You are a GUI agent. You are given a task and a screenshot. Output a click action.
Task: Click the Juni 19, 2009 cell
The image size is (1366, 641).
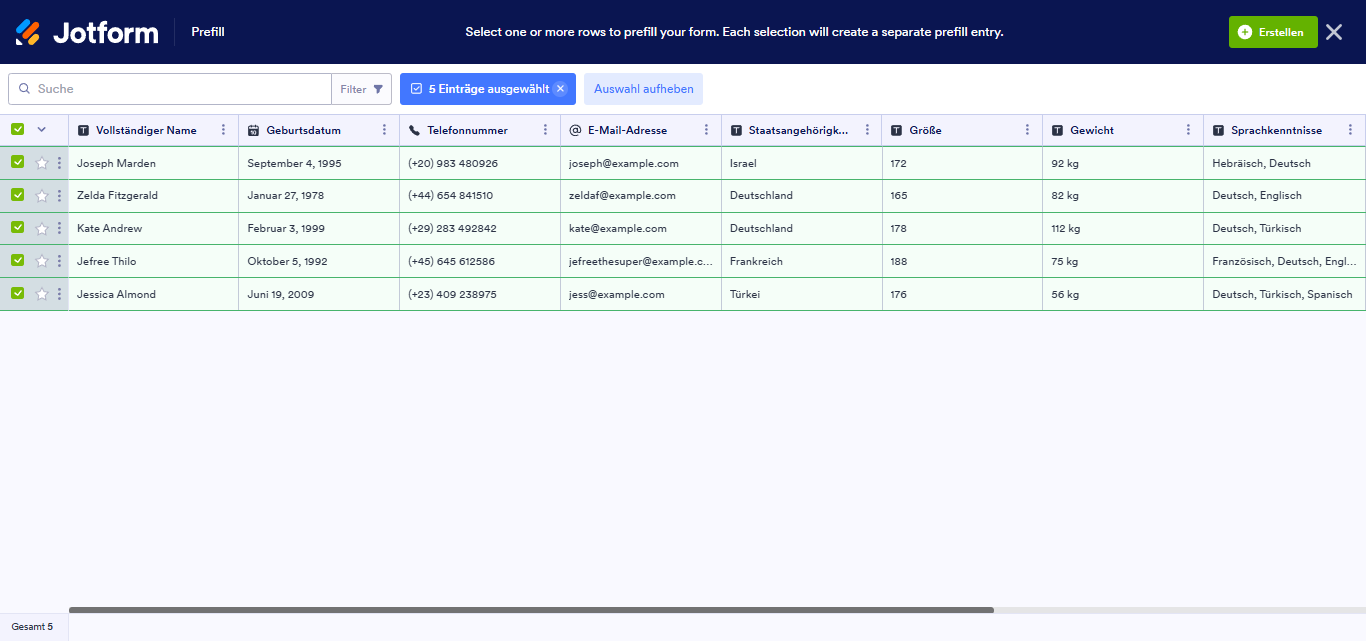(x=319, y=294)
